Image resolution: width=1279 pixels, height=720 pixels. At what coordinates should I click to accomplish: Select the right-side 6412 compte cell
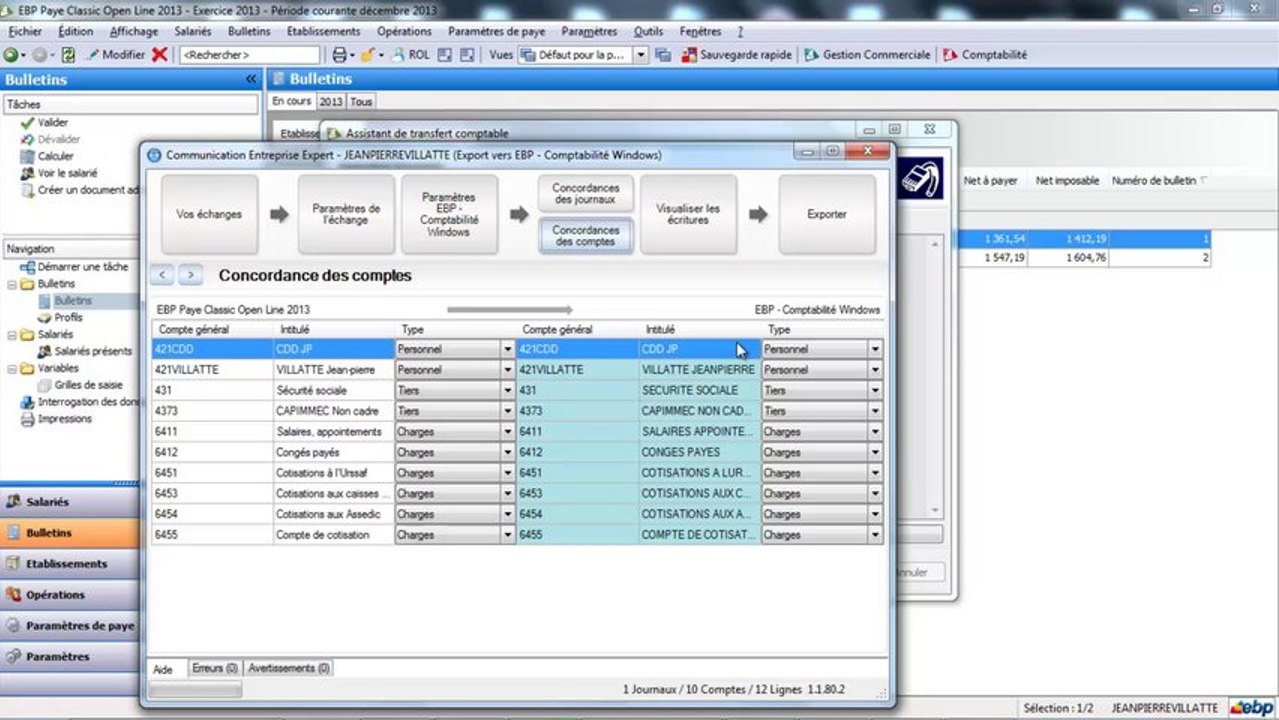coord(578,452)
